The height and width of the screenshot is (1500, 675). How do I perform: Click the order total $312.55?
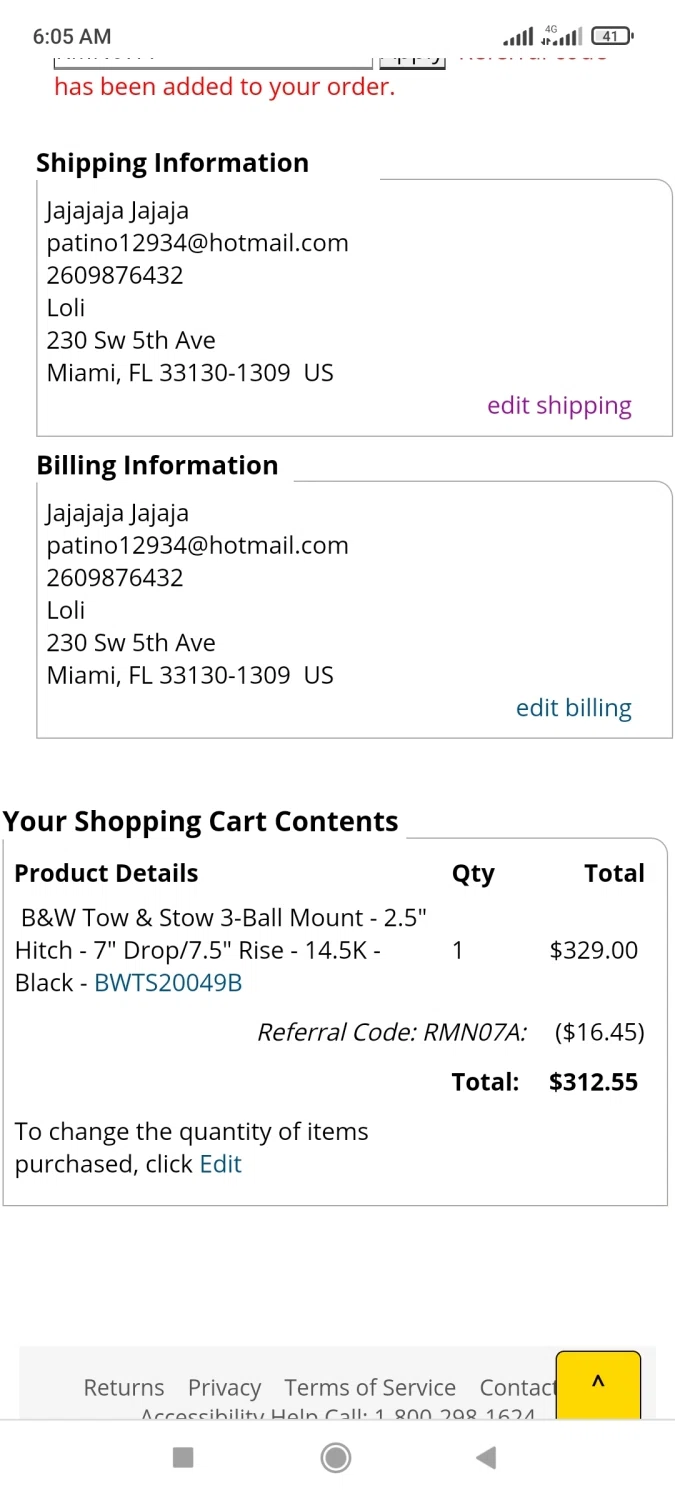pos(593,1081)
